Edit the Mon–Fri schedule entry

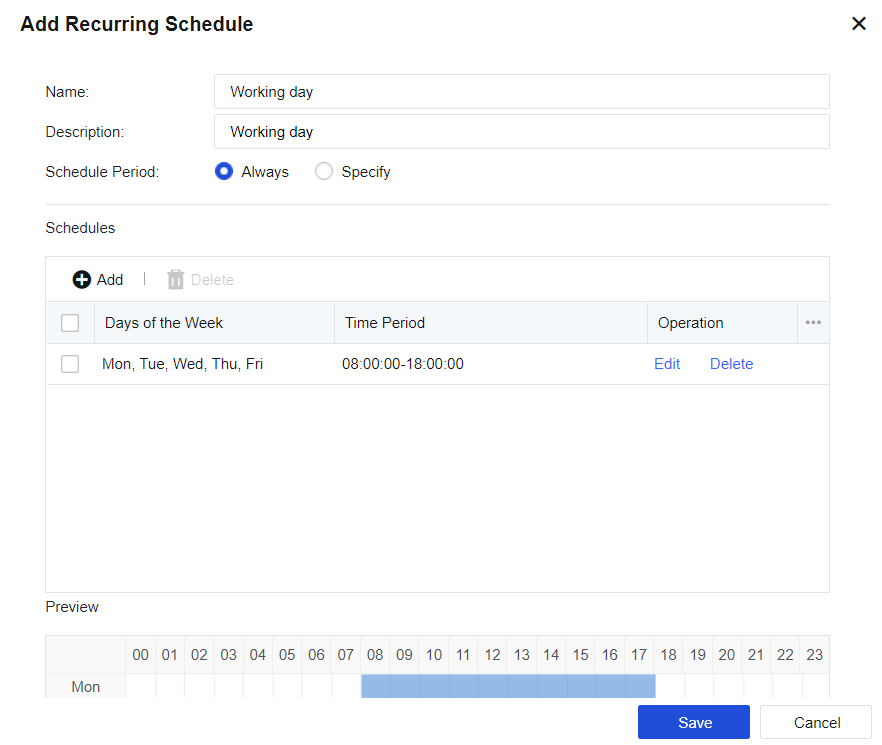667,364
